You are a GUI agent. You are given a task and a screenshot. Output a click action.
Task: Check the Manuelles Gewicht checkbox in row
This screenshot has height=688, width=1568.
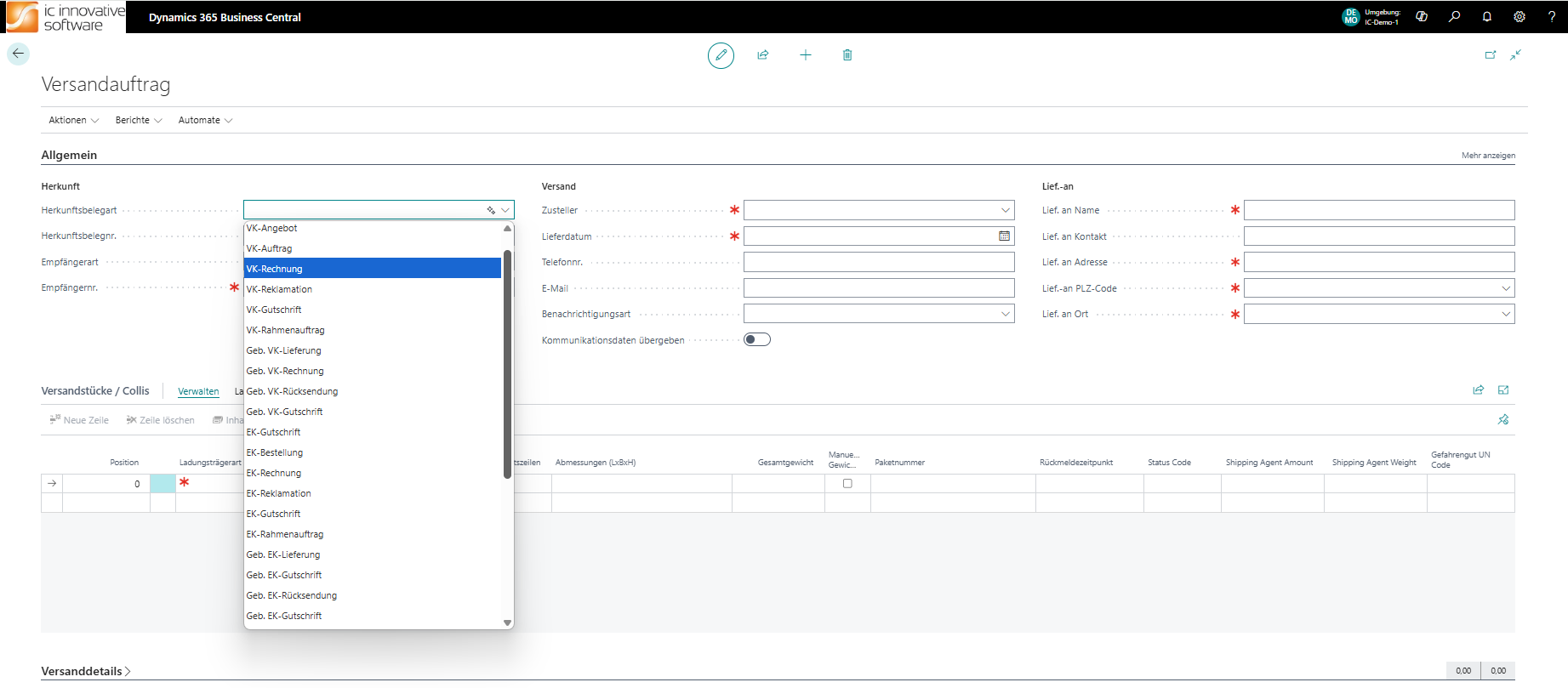[x=847, y=484]
